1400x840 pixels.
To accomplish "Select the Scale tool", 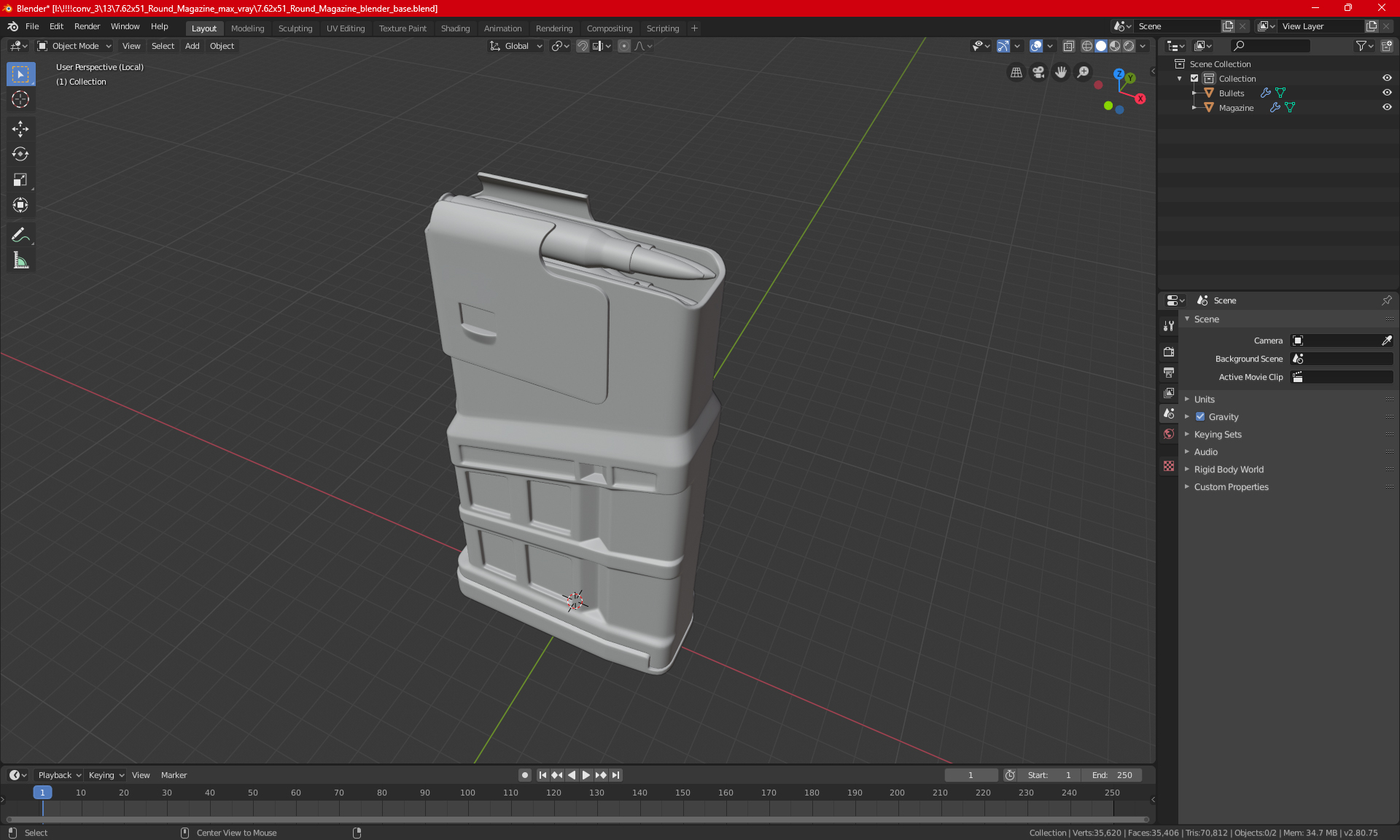I will tap(20, 180).
